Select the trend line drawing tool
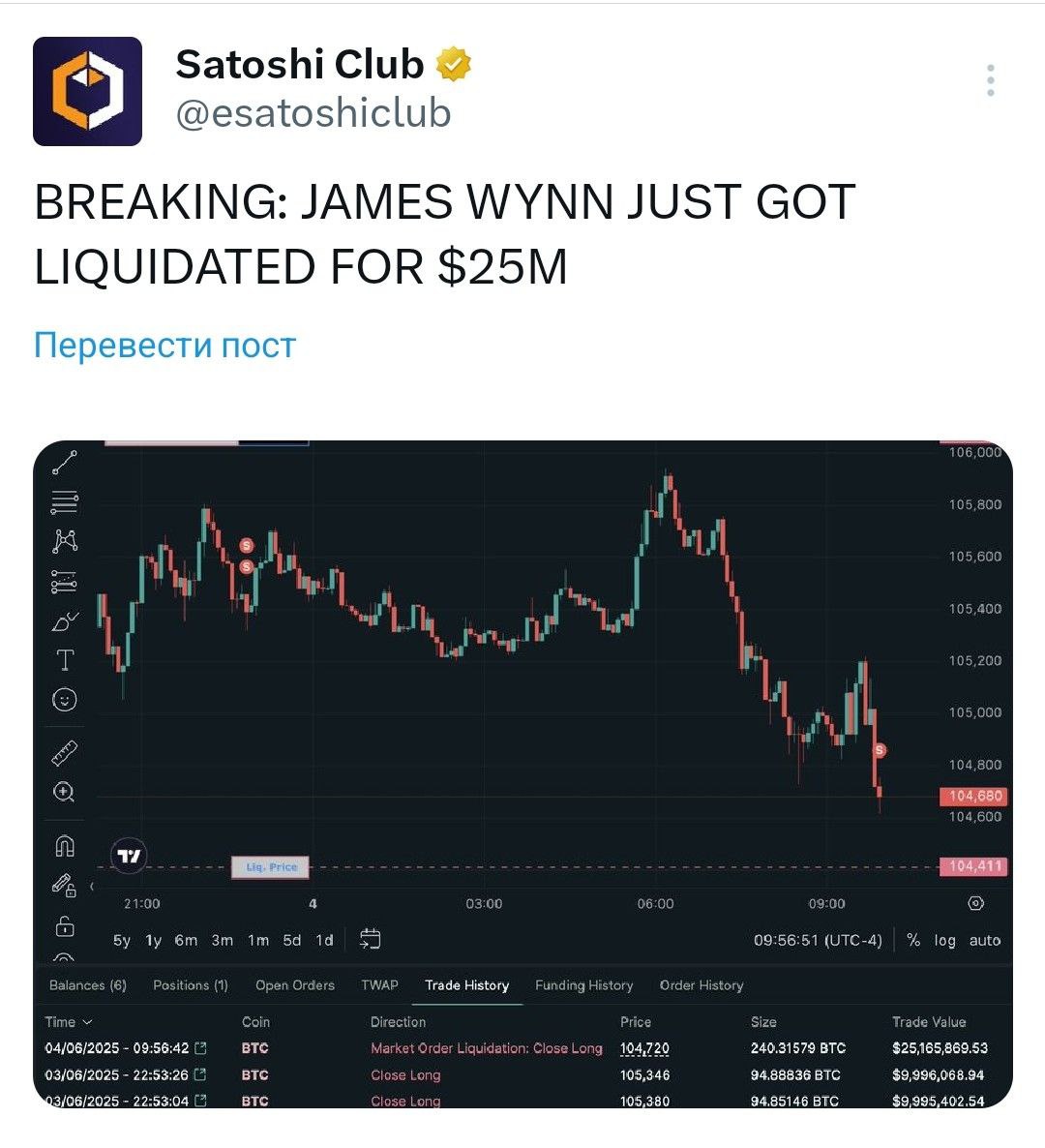The width and height of the screenshot is (1045, 1148). point(65,463)
